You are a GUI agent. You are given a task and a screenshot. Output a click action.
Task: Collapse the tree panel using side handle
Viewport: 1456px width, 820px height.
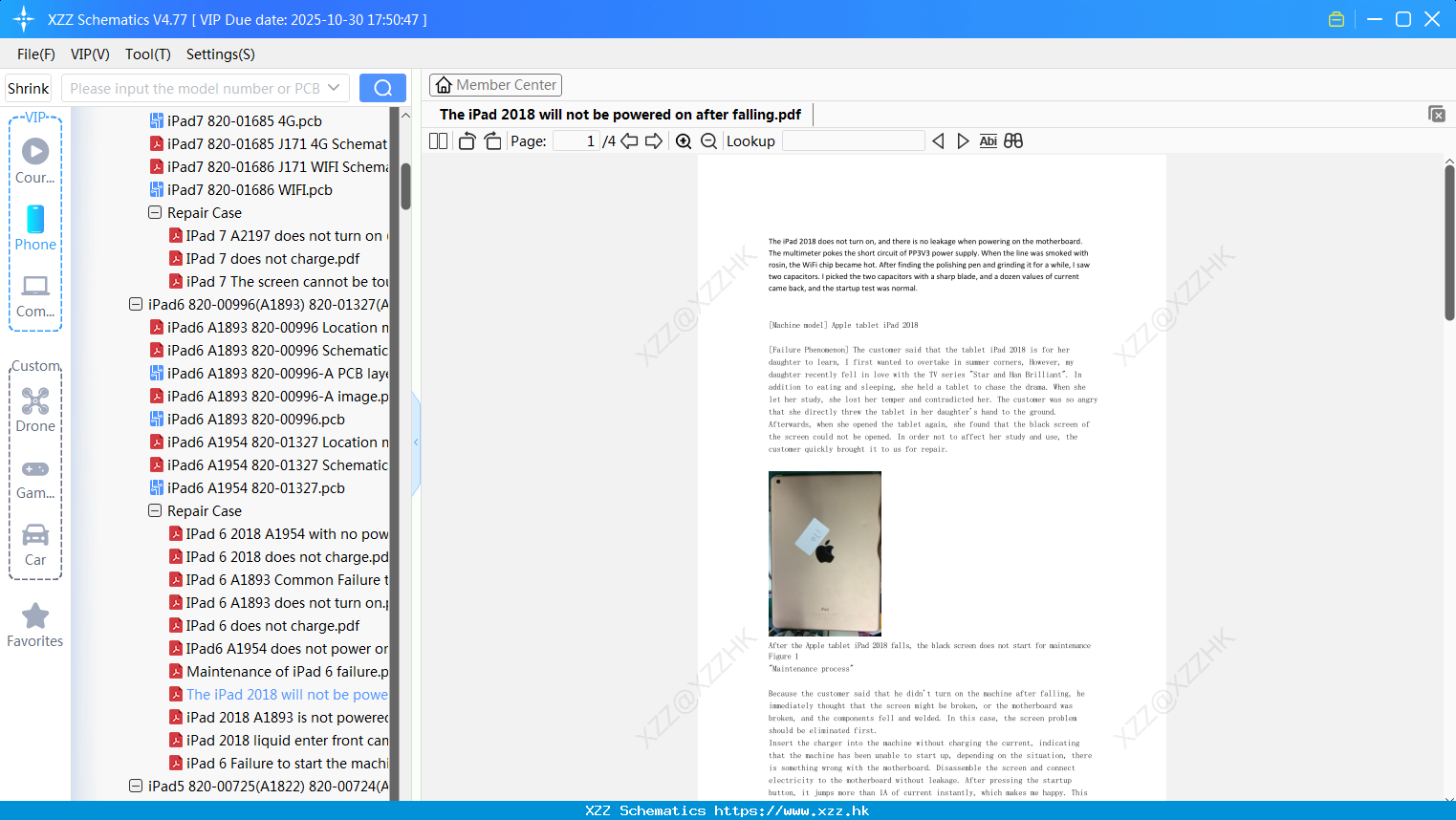pyautogui.click(x=416, y=442)
